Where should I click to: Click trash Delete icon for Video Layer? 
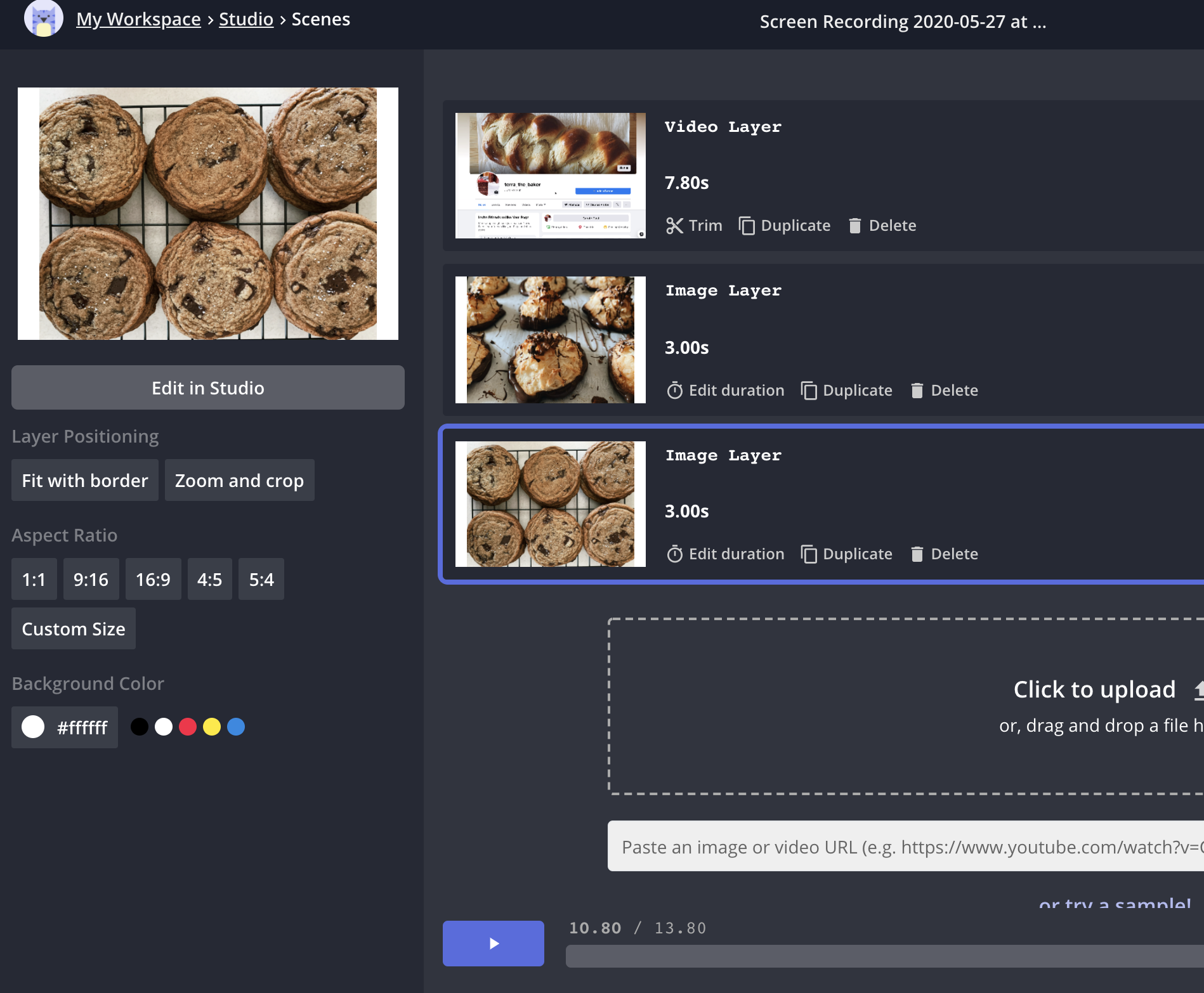coord(854,226)
